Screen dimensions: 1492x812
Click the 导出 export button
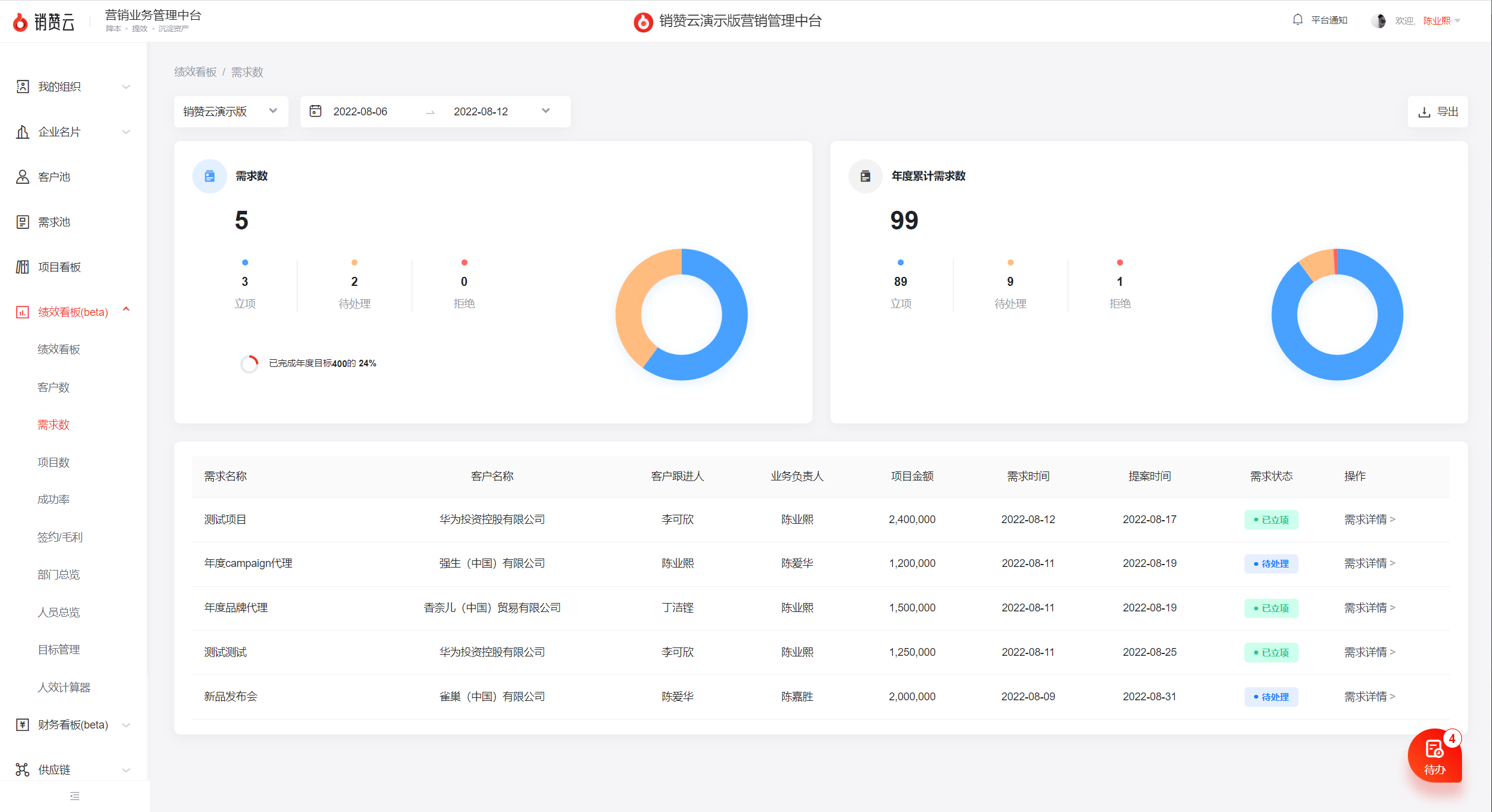click(1438, 112)
